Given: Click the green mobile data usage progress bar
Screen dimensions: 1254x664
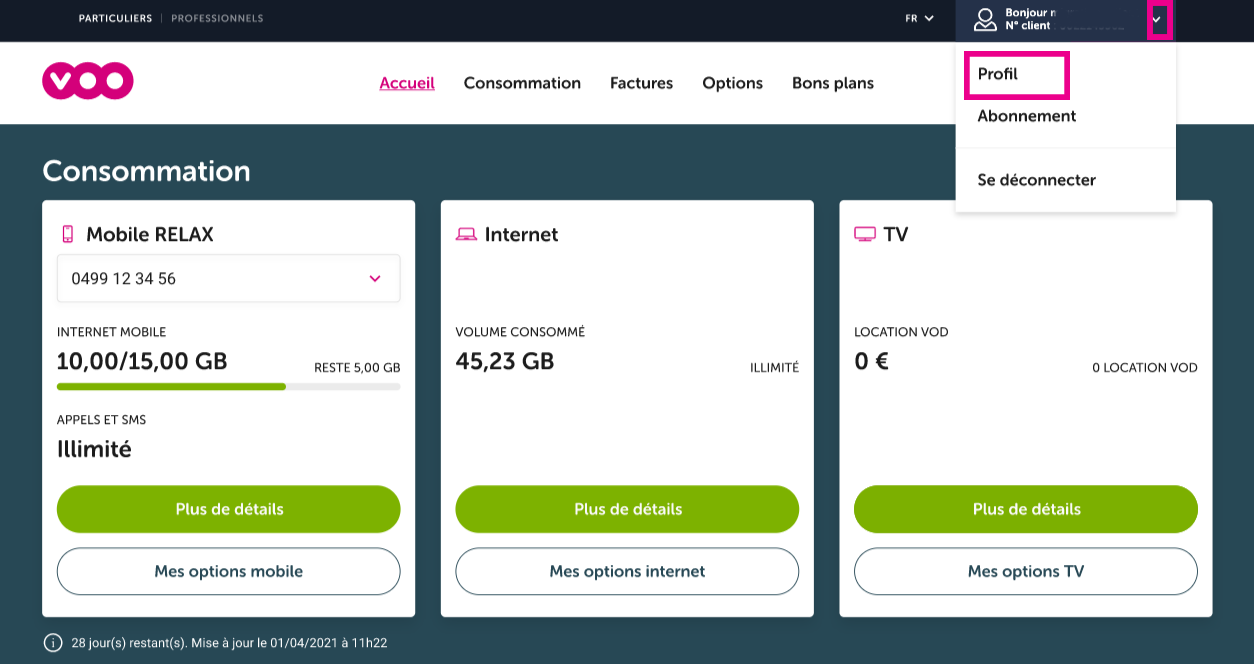Looking at the screenshot, I should (x=170, y=386).
